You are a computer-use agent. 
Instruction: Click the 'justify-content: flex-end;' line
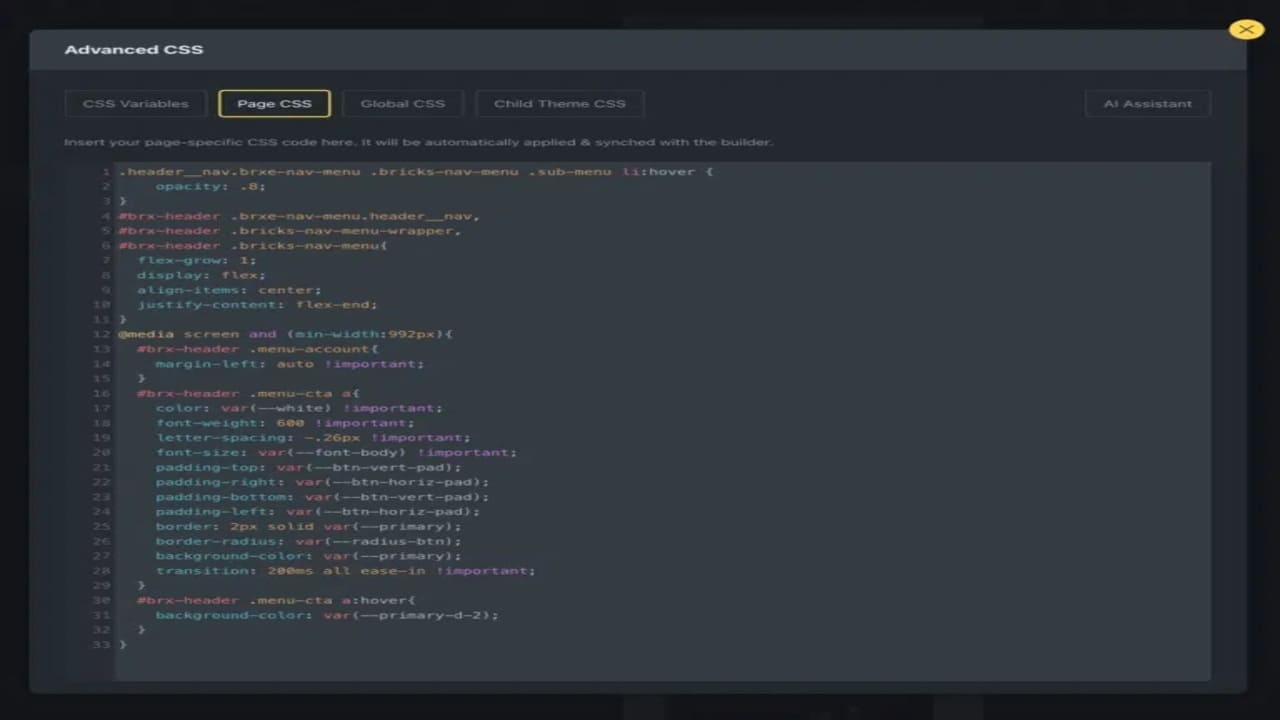(x=257, y=305)
